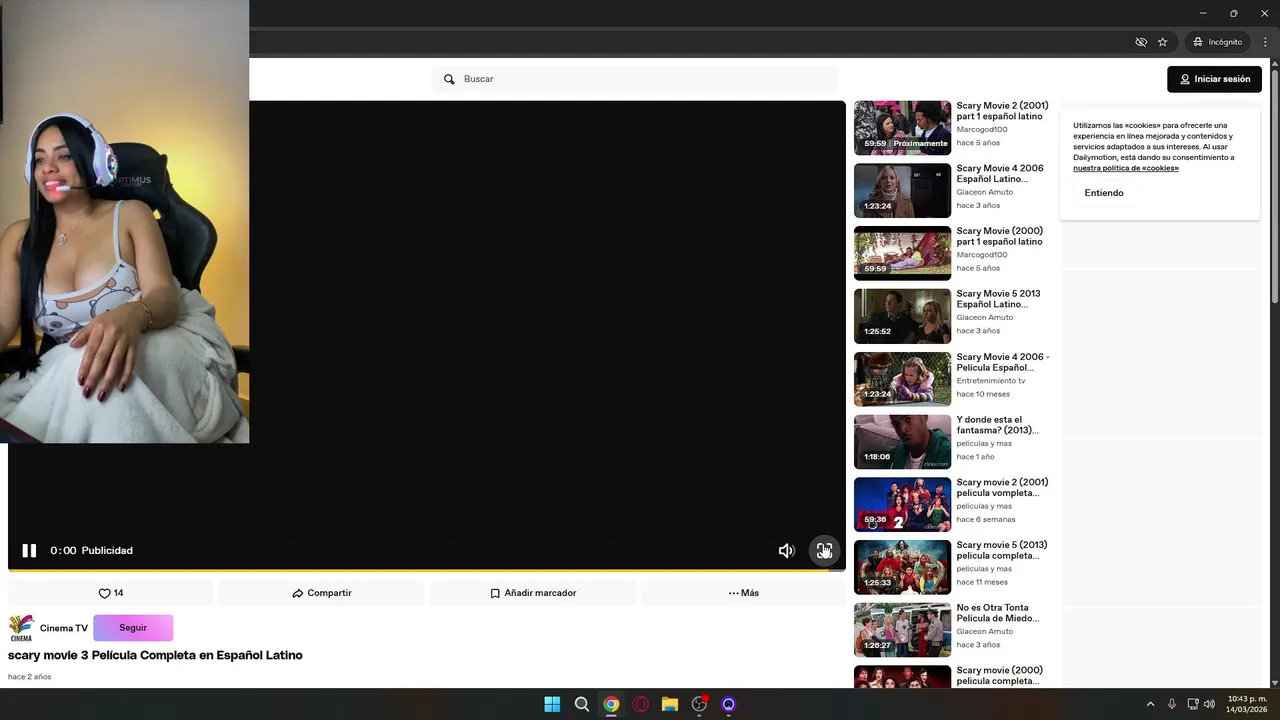
Task: Open No es Otra Tonta Película de Miedo
Action: pyautogui.click(x=902, y=630)
